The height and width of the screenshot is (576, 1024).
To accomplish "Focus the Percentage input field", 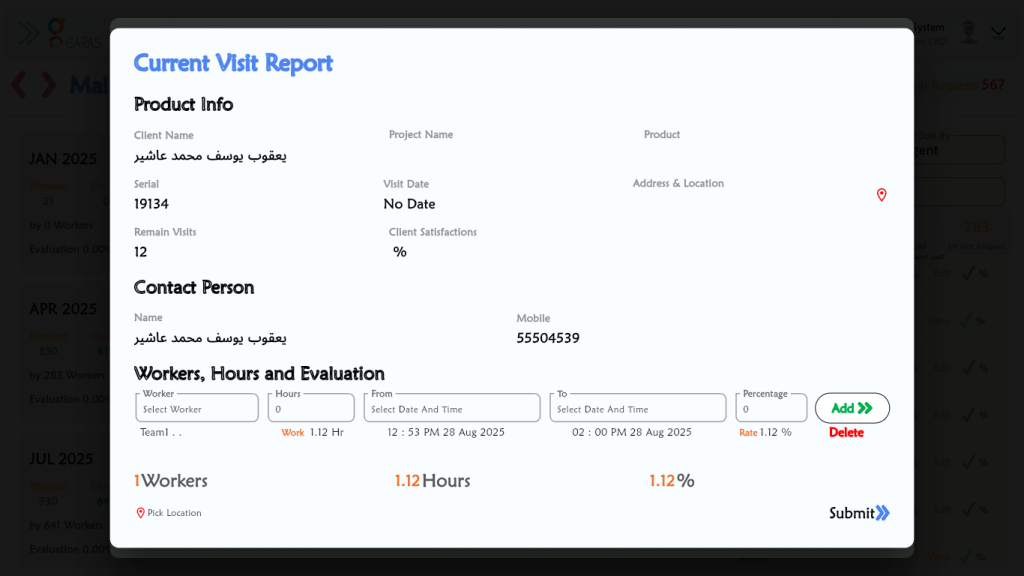I will (x=771, y=408).
